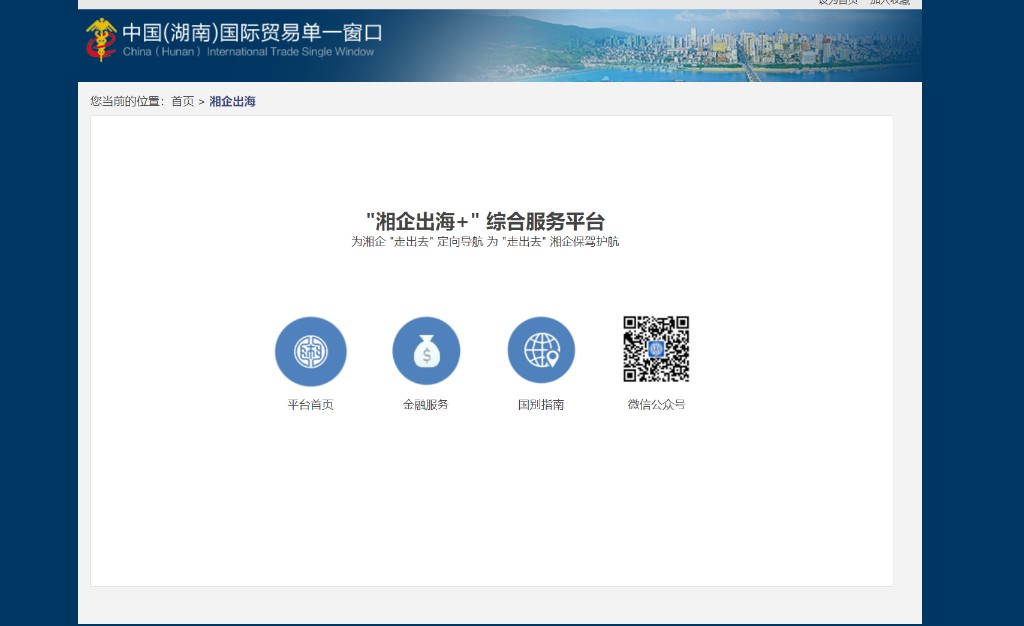Screen dimensions: 1024x626
Task: Click the small logo inside the QR code
Action: 656,349
